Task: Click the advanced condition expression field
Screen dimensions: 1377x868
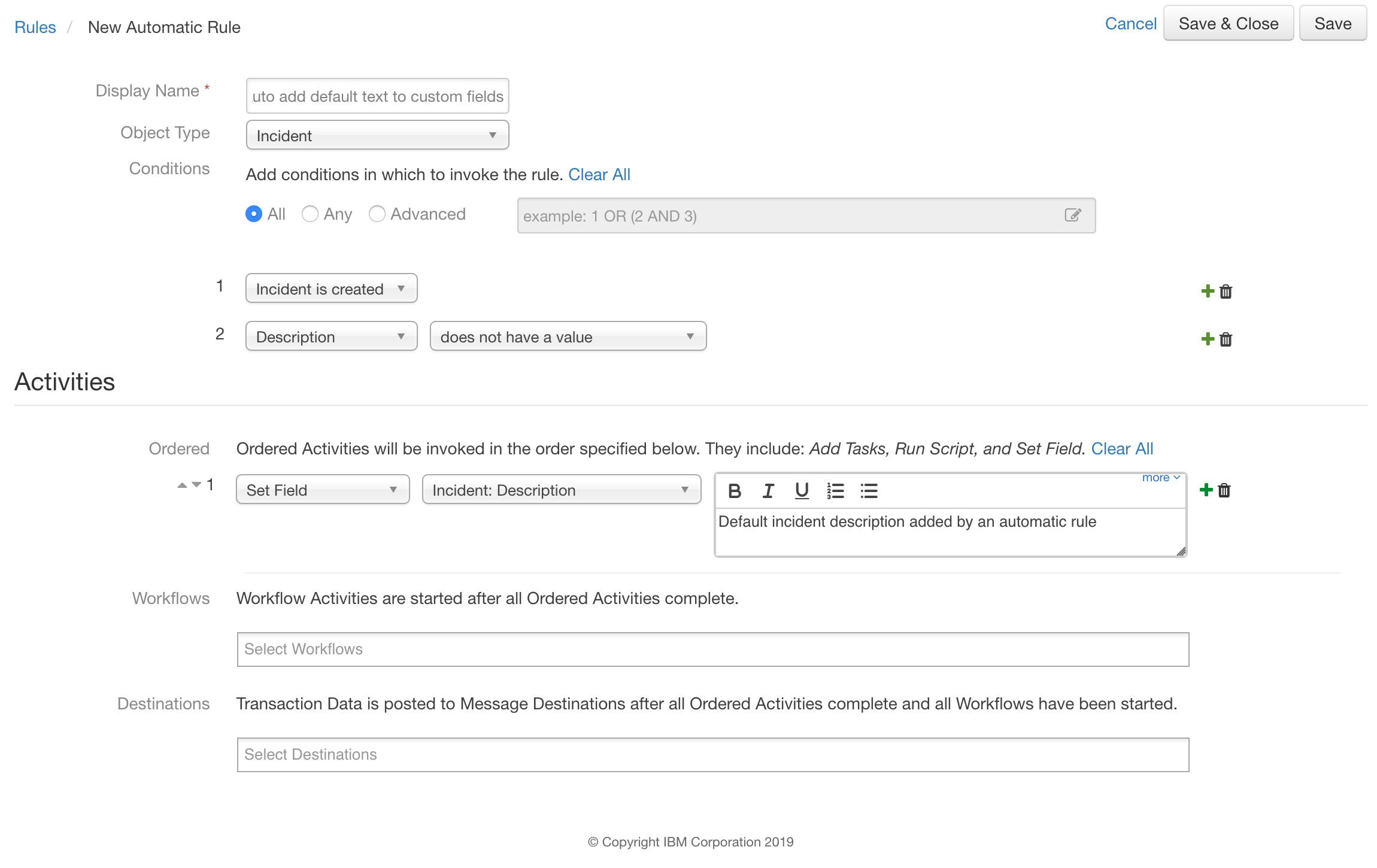Action: click(806, 216)
